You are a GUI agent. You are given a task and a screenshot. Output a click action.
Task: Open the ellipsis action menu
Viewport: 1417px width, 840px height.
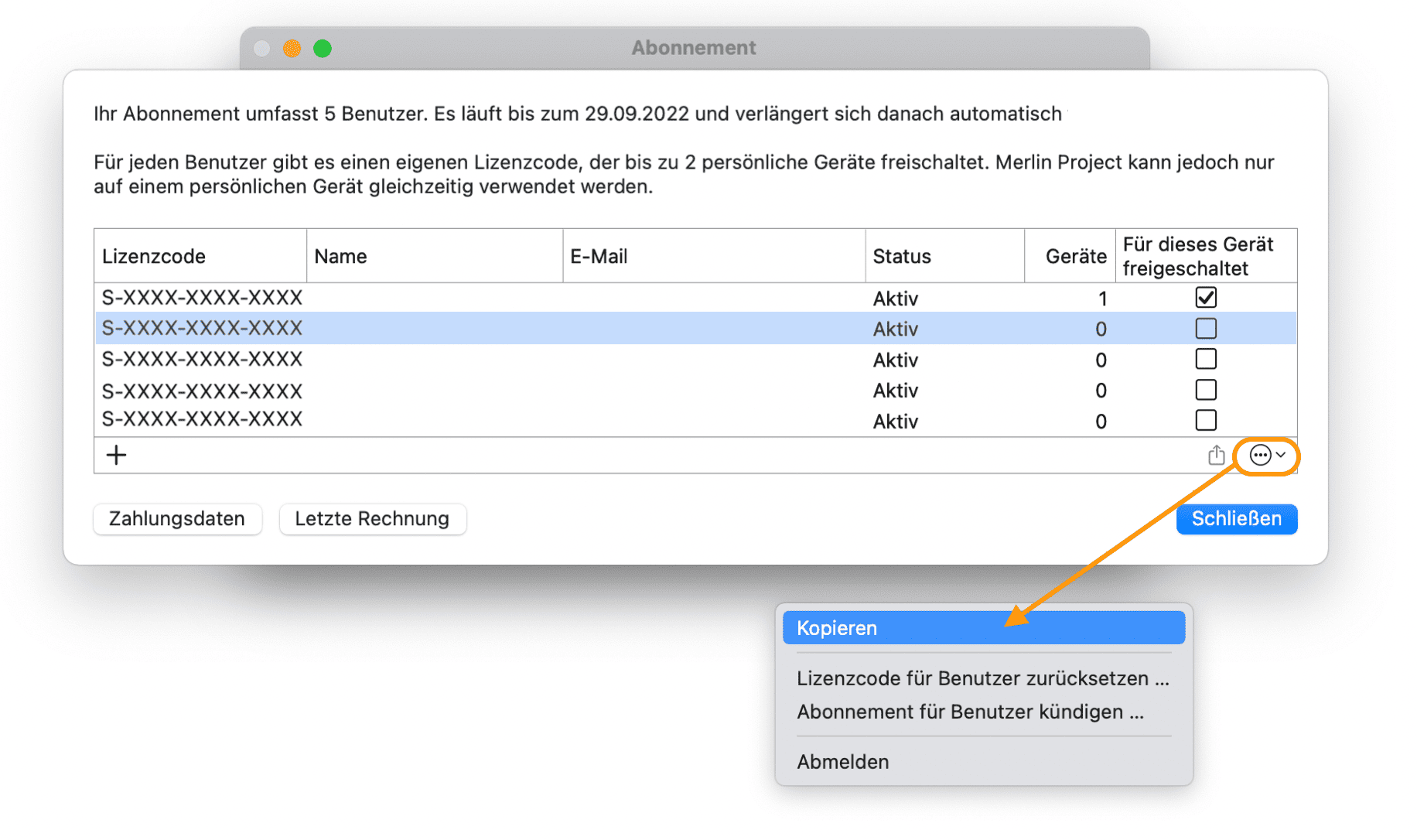coord(1266,455)
